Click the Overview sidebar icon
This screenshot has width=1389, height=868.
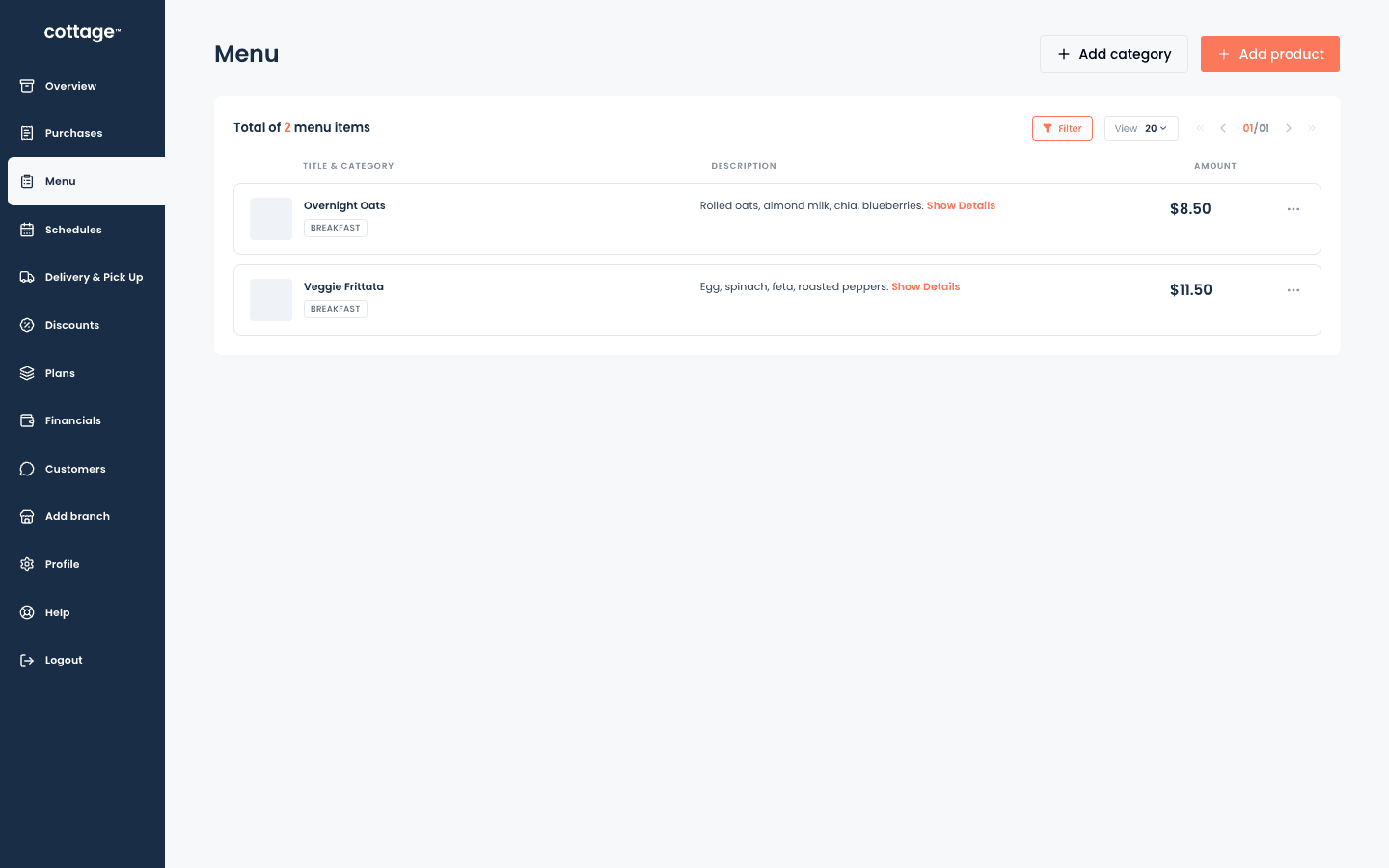pos(27,86)
